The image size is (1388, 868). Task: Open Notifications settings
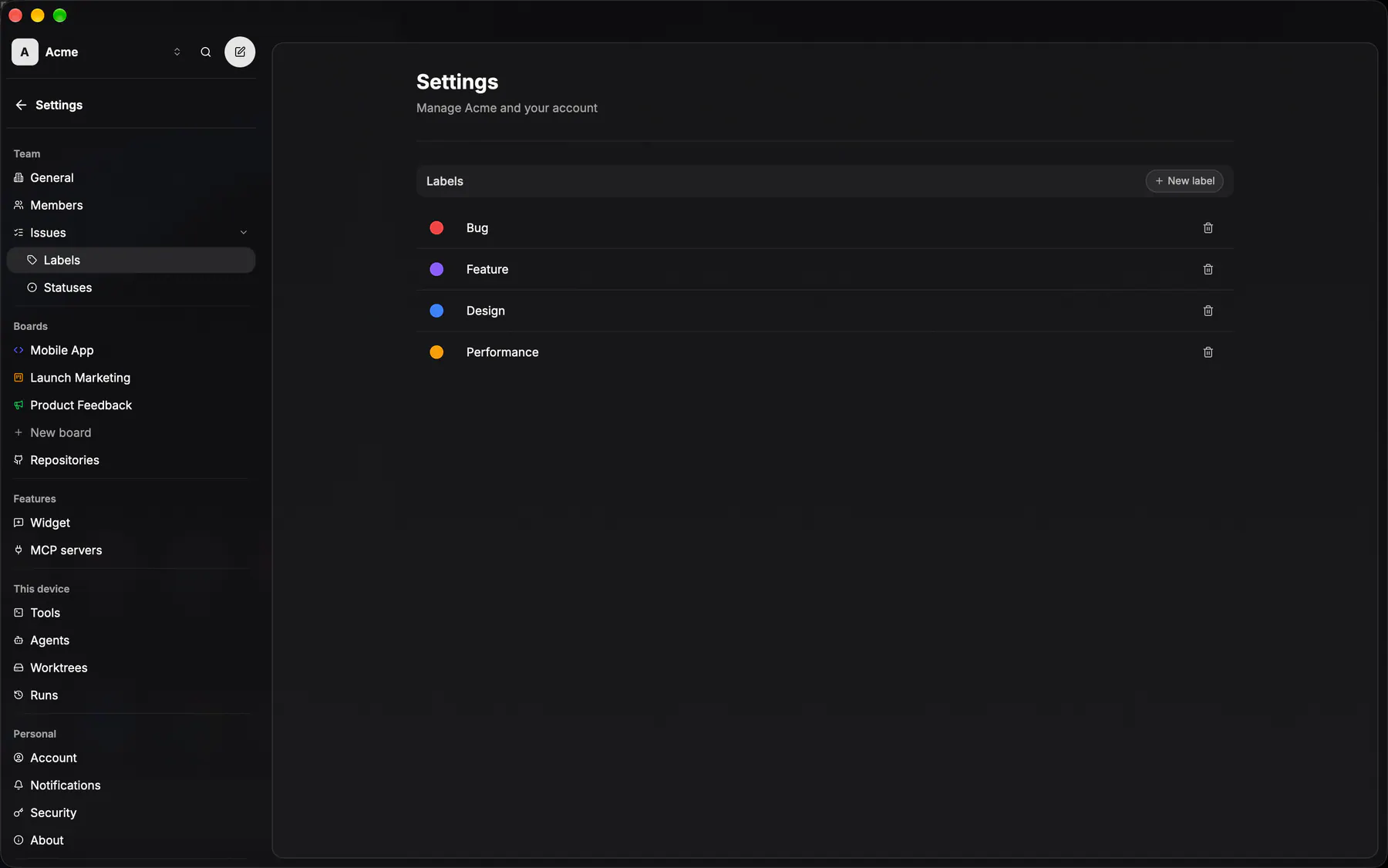[131, 786]
